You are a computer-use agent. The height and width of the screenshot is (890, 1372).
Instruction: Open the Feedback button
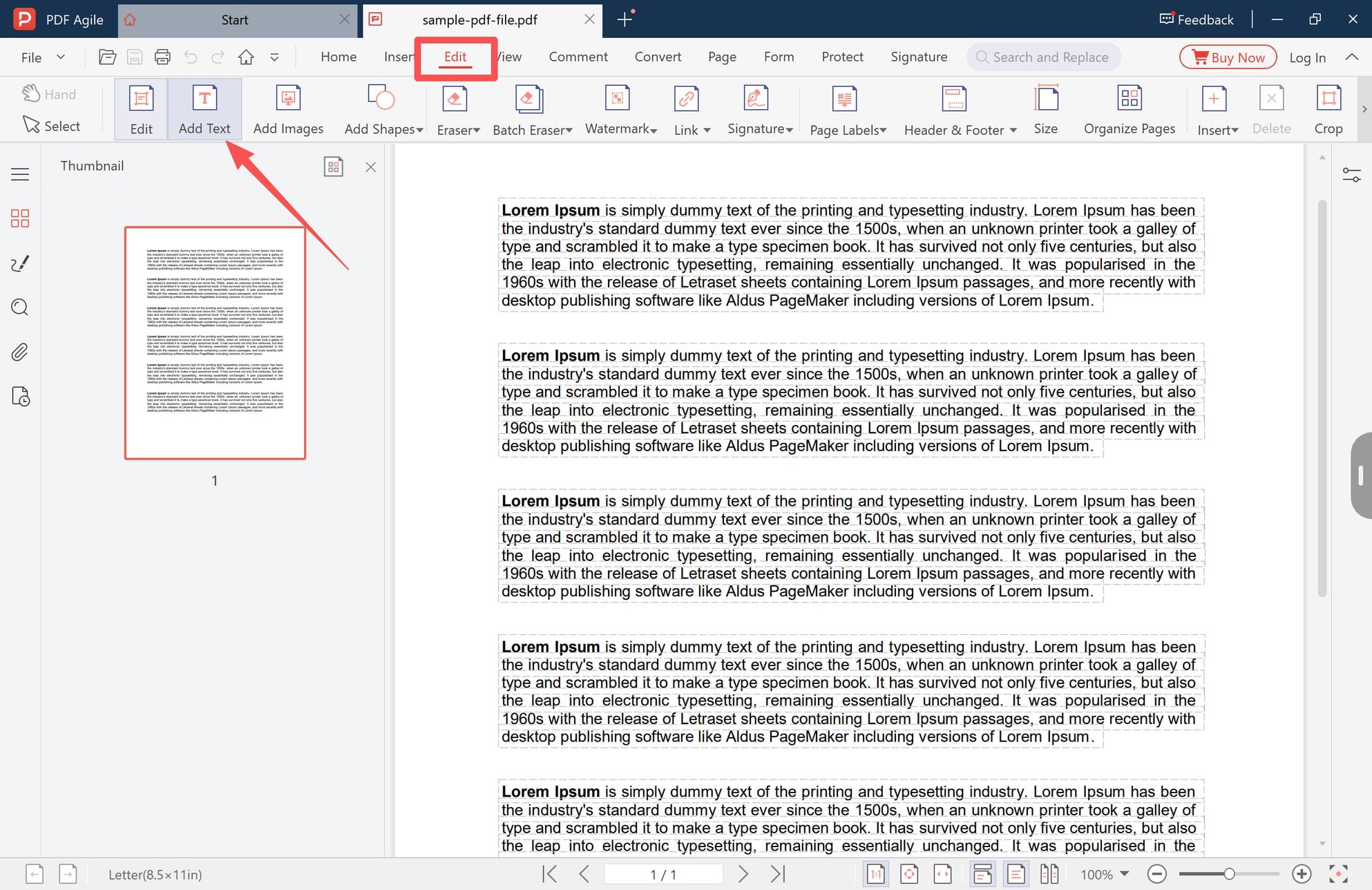(x=1197, y=19)
